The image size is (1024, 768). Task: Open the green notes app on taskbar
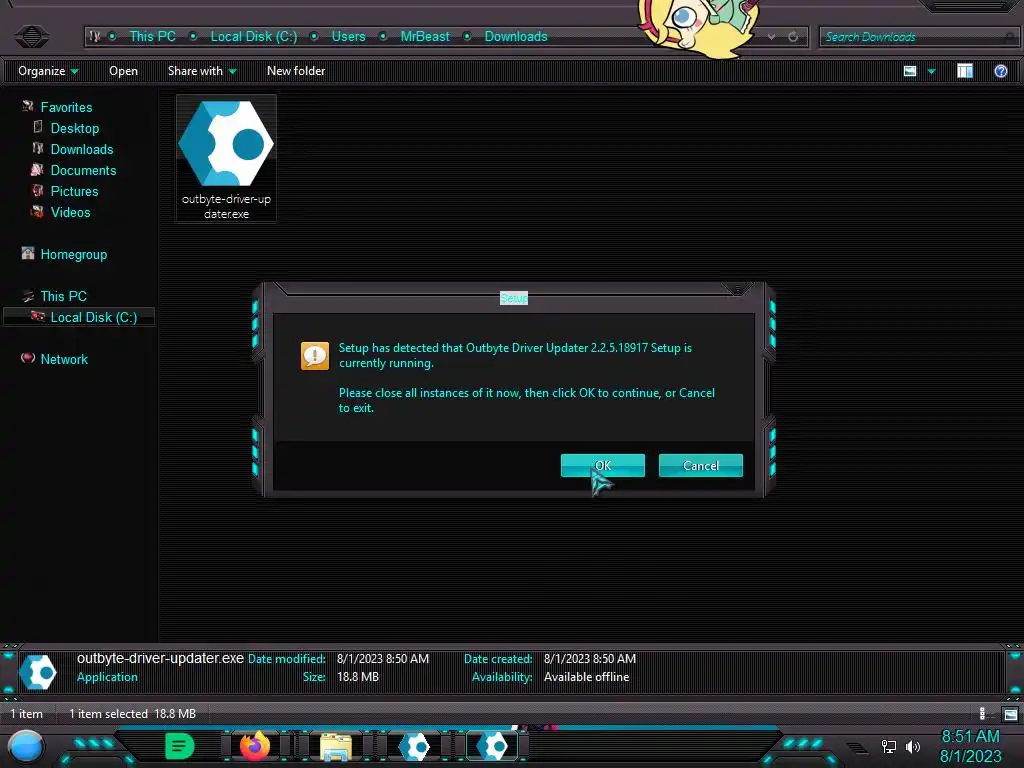pyautogui.click(x=179, y=746)
